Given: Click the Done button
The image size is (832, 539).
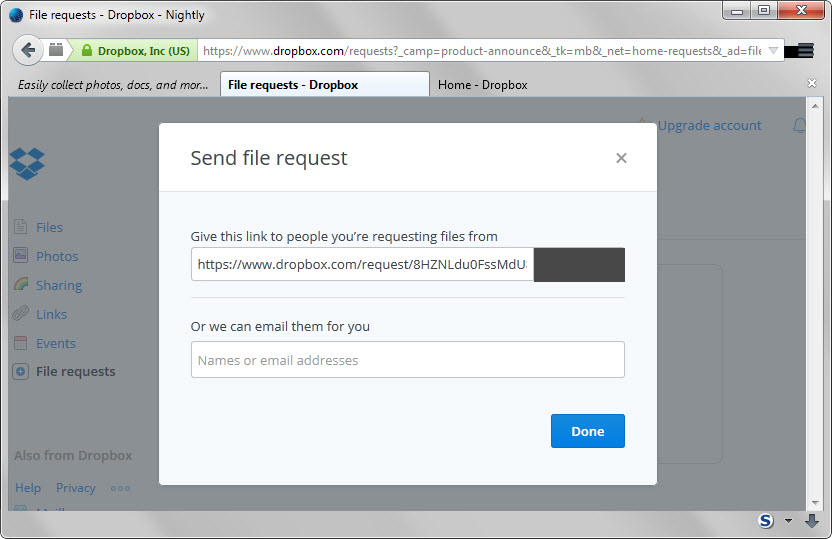Looking at the screenshot, I should point(587,431).
